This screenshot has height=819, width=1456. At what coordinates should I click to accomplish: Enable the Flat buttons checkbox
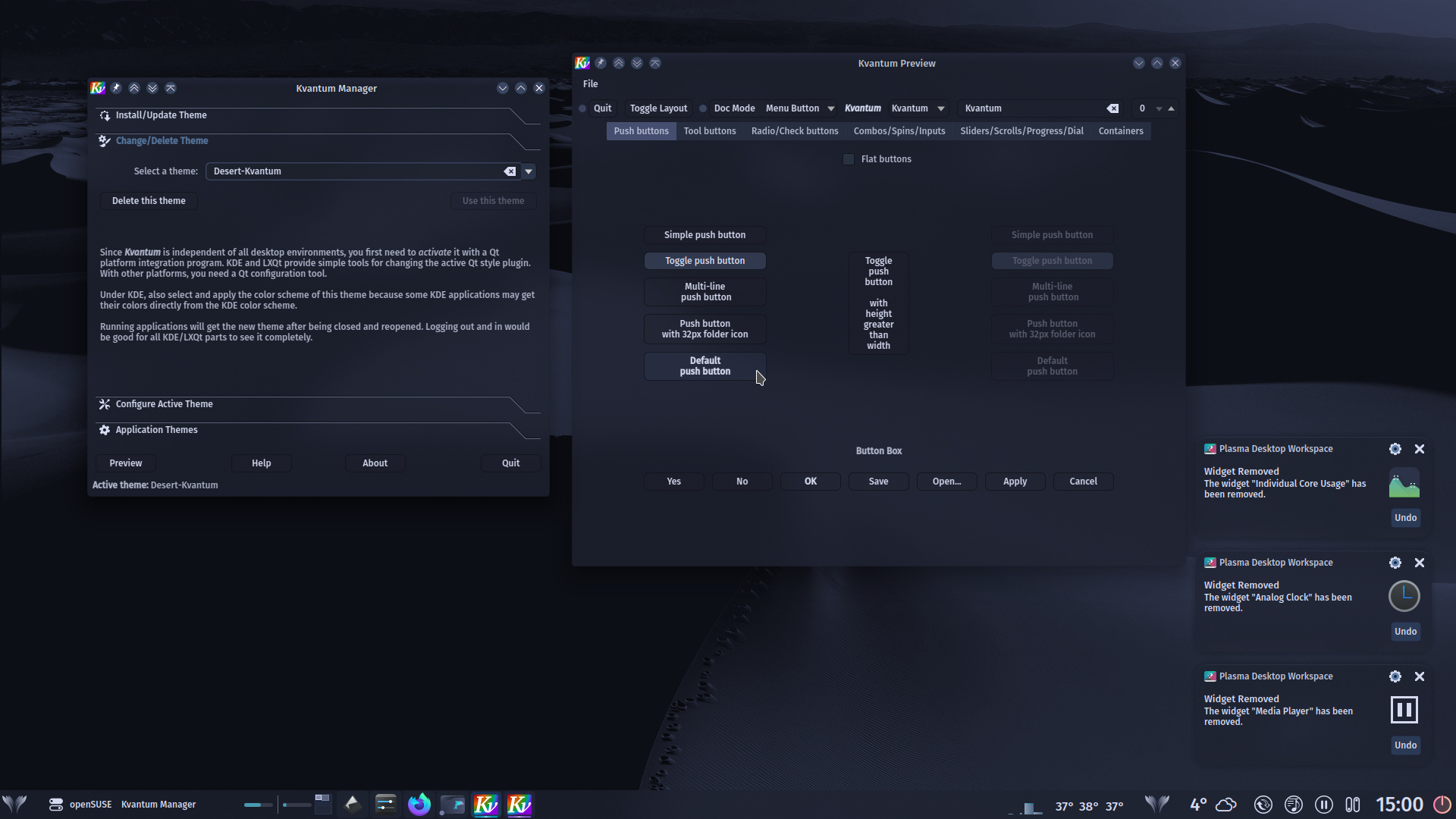click(849, 159)
